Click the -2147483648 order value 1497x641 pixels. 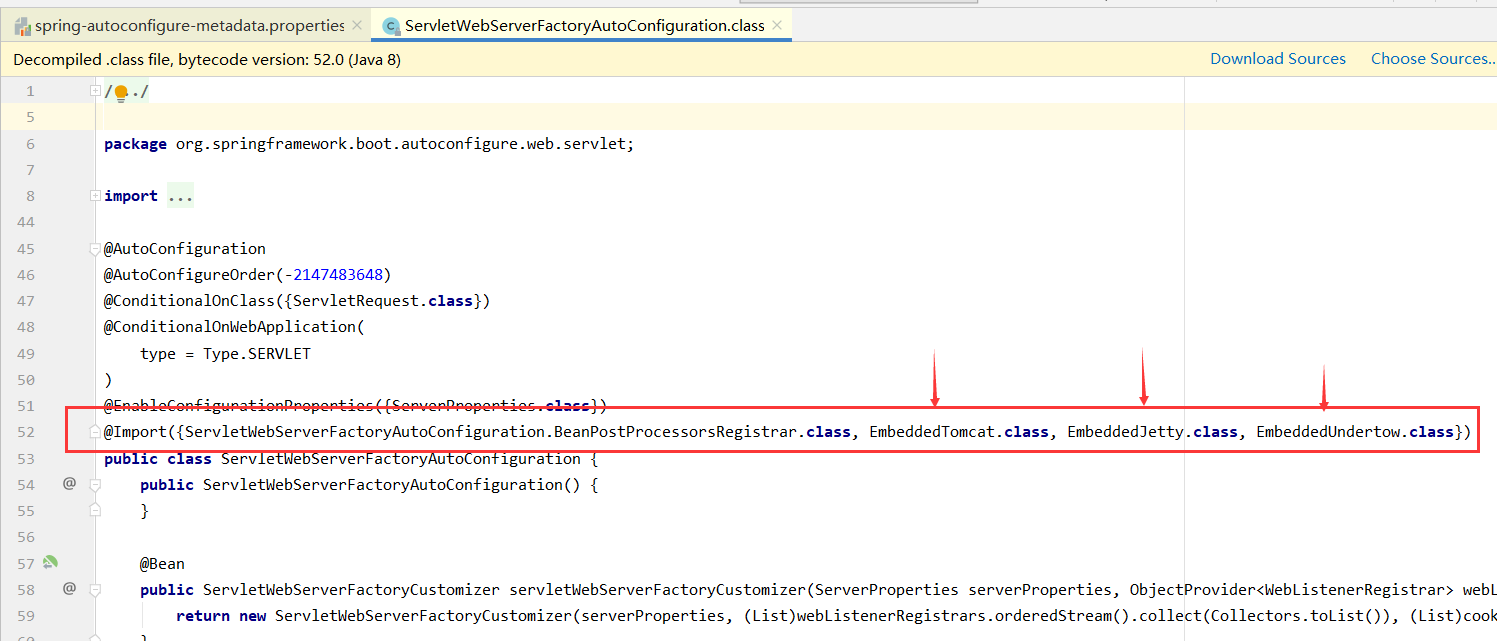point(334,274)
